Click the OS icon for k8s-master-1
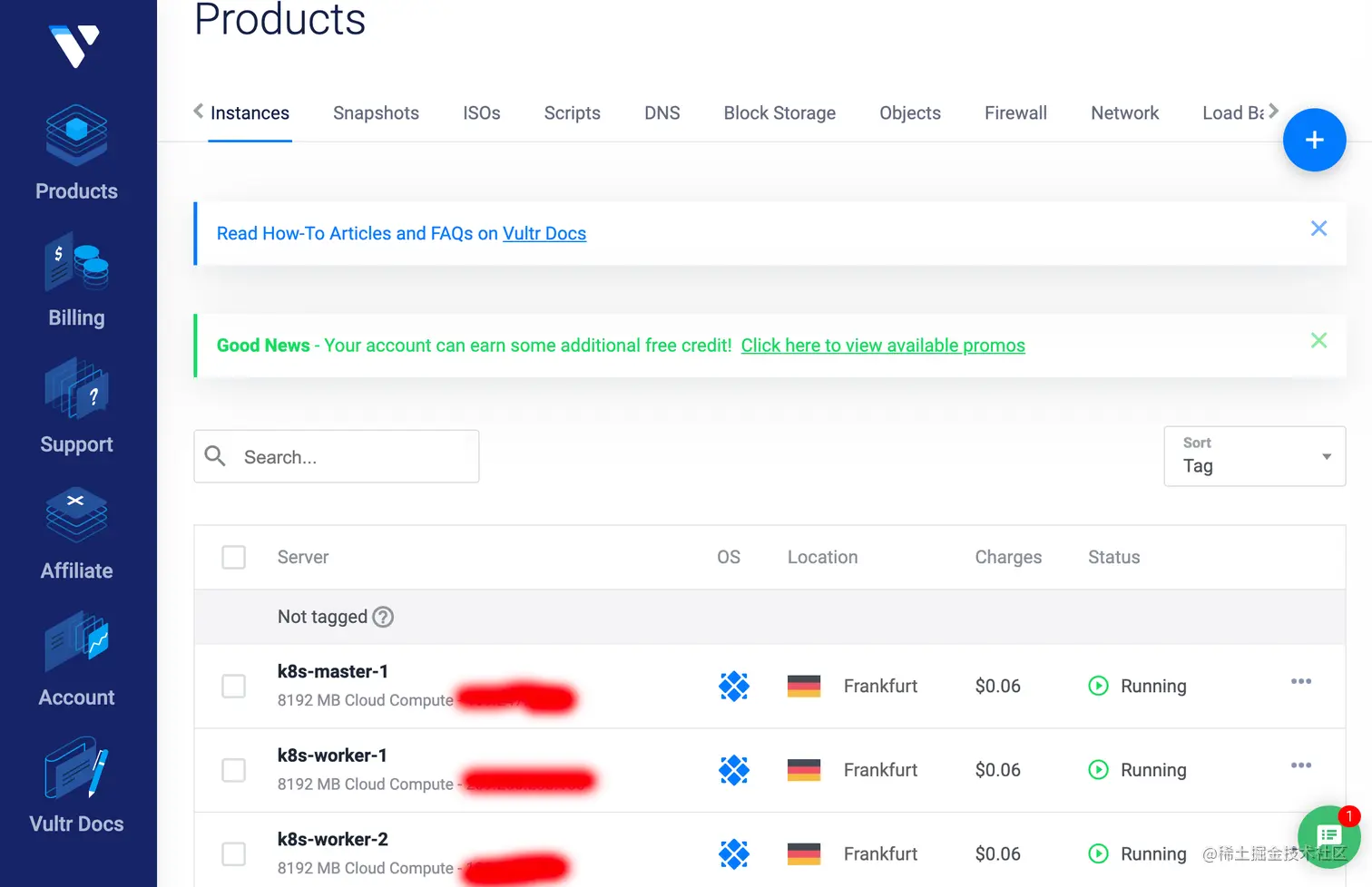The image size is (1372, 887). click(x=734, y=686)
